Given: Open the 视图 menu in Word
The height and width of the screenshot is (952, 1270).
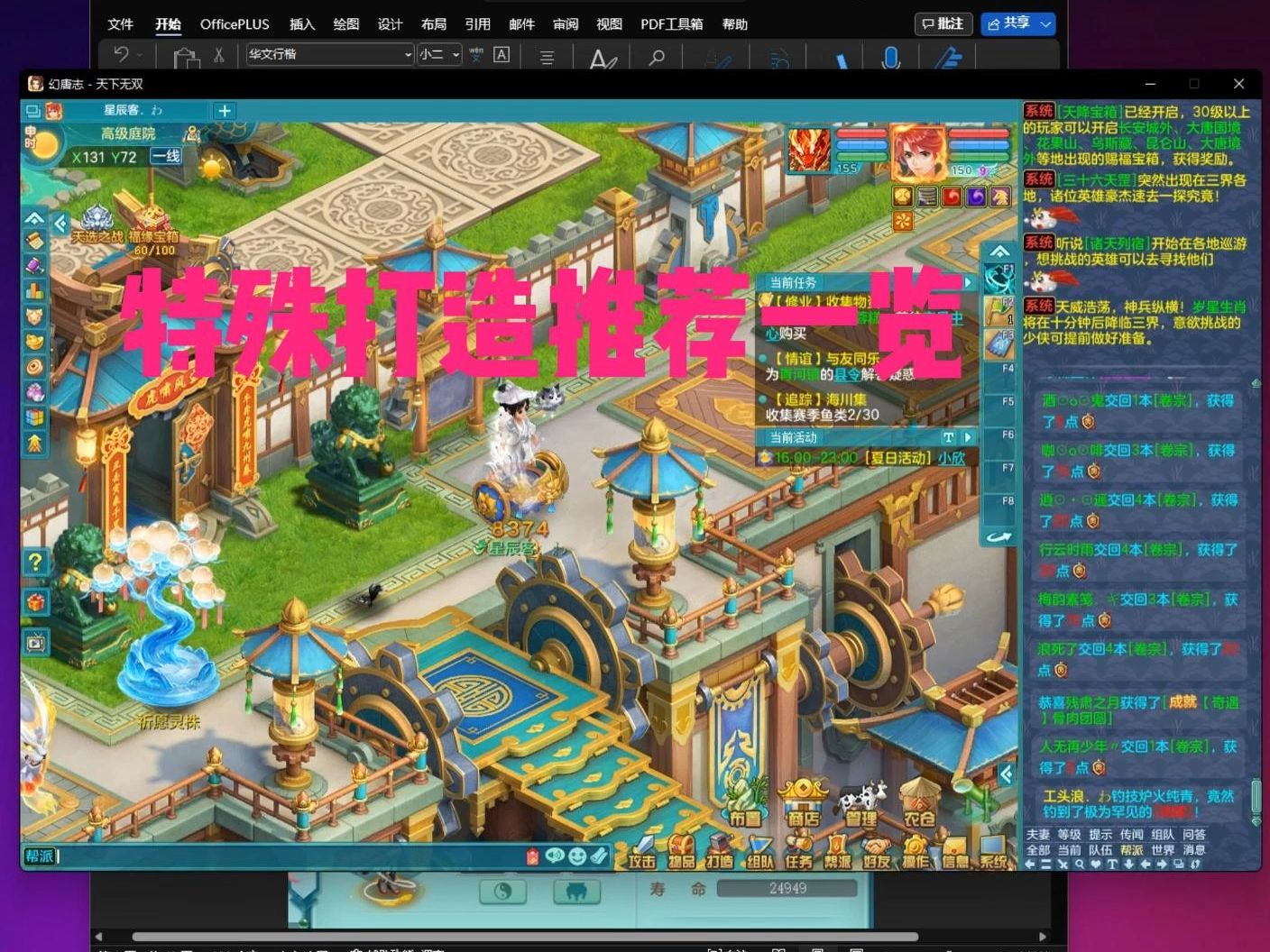Looking at the screenshot, I should [x=609, y=24].
